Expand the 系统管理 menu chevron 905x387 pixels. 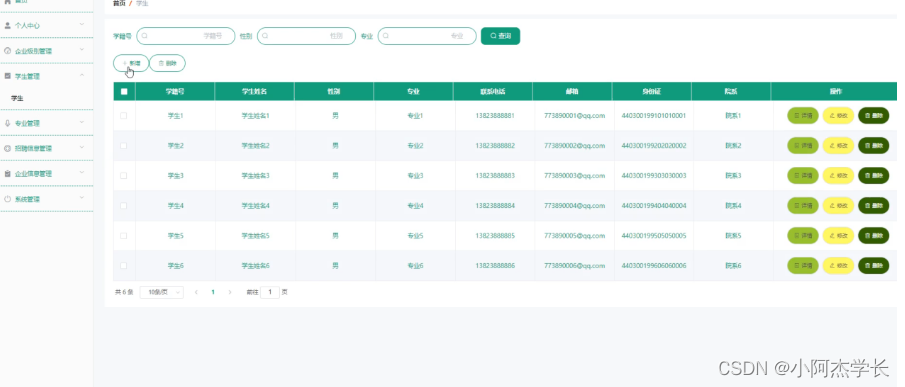click(82, 198)
